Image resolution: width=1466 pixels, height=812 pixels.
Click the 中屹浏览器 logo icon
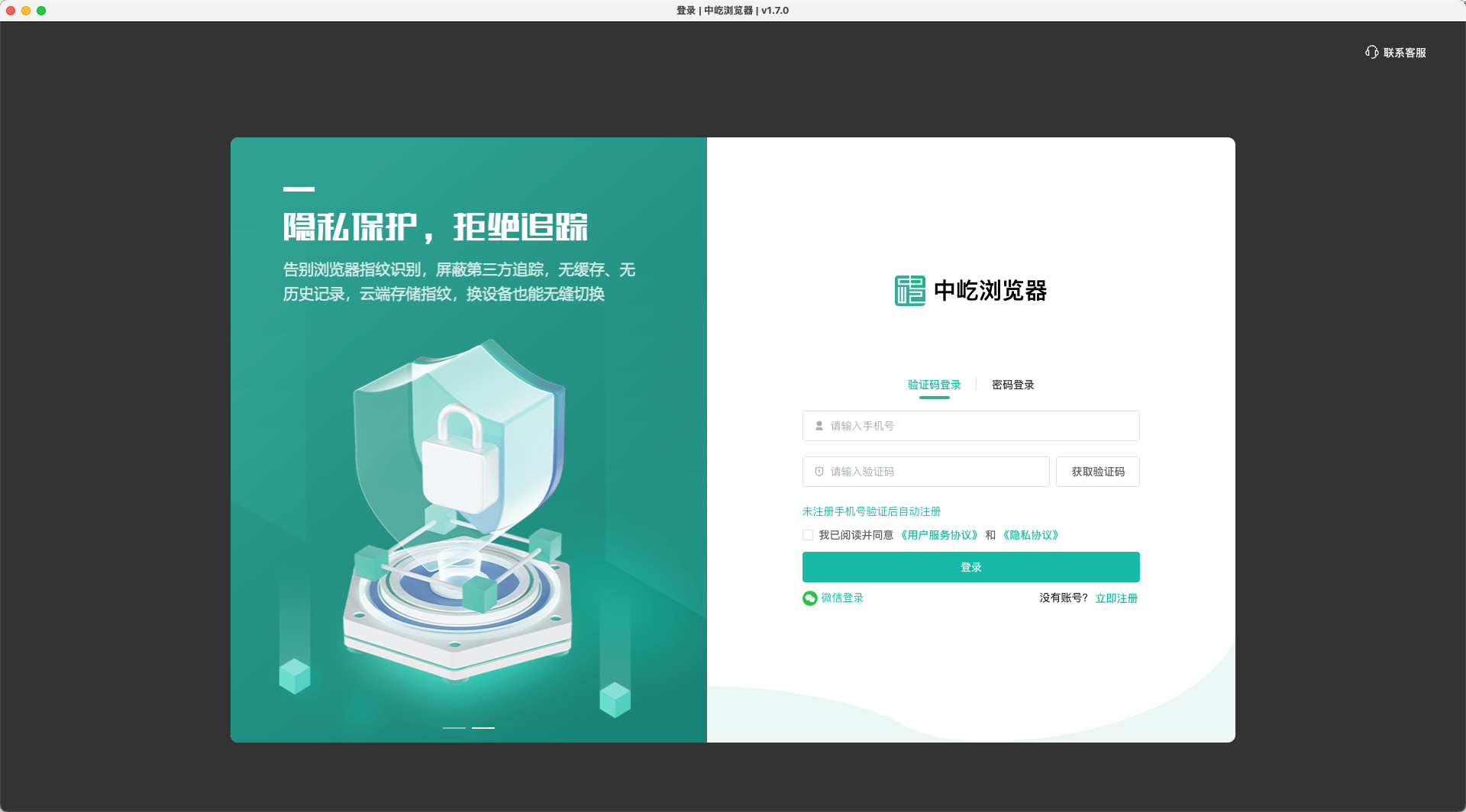(x=910, y=291)
